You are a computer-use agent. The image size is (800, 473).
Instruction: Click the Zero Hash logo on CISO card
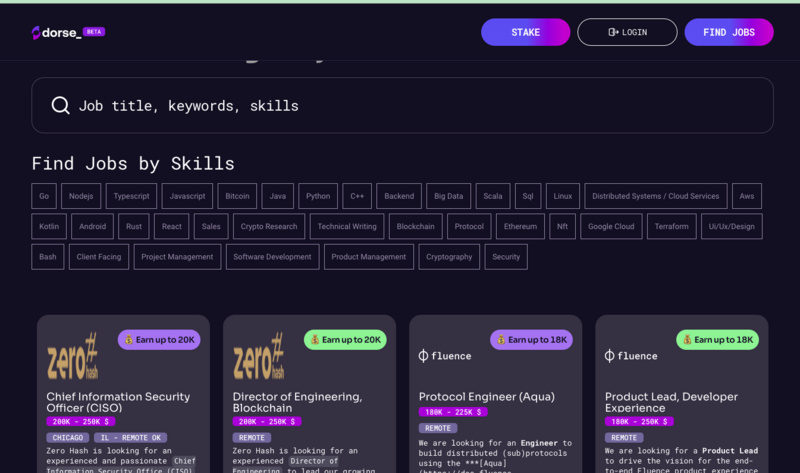point(72,356)
